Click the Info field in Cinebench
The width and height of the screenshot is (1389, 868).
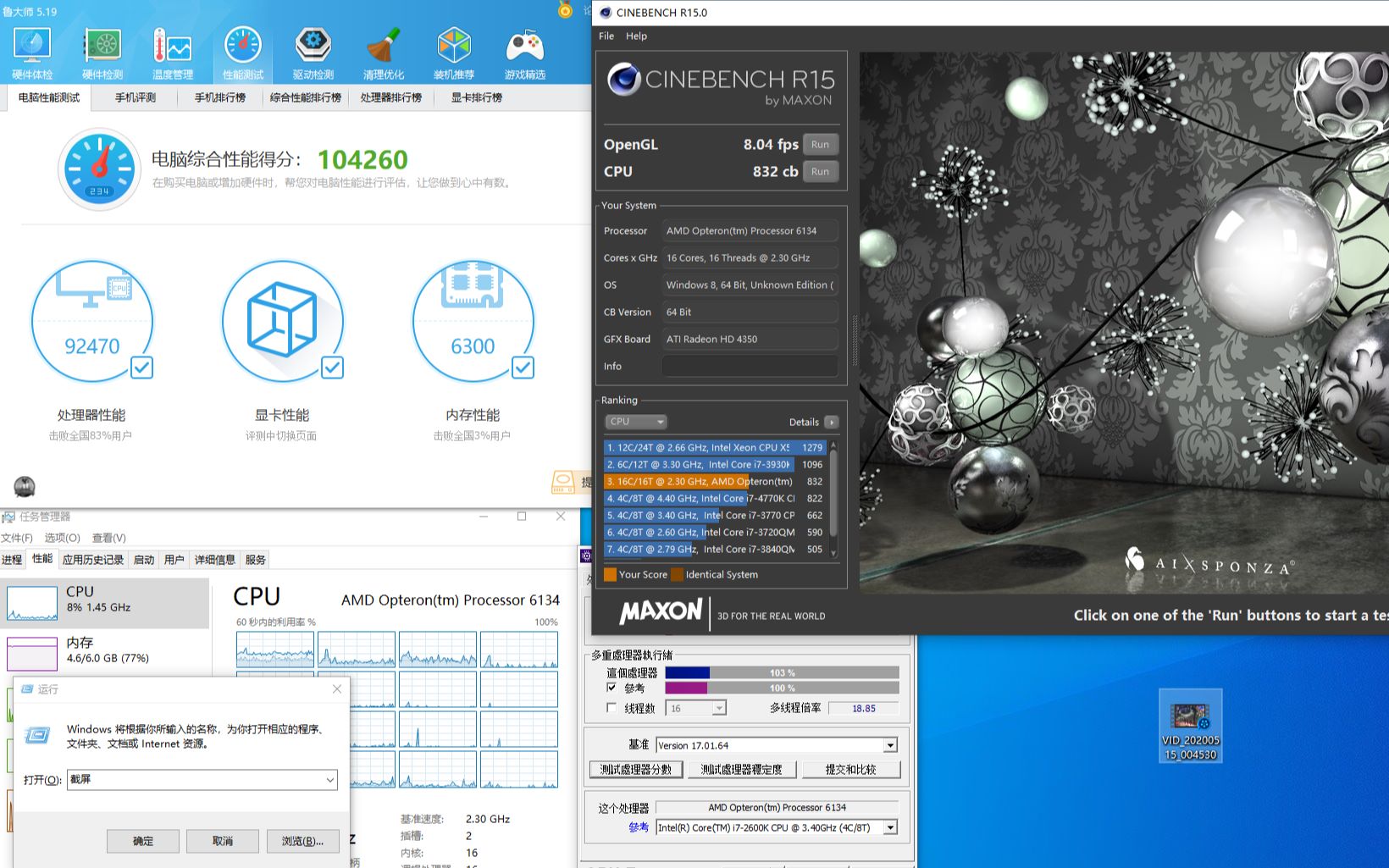coord(750,366)
